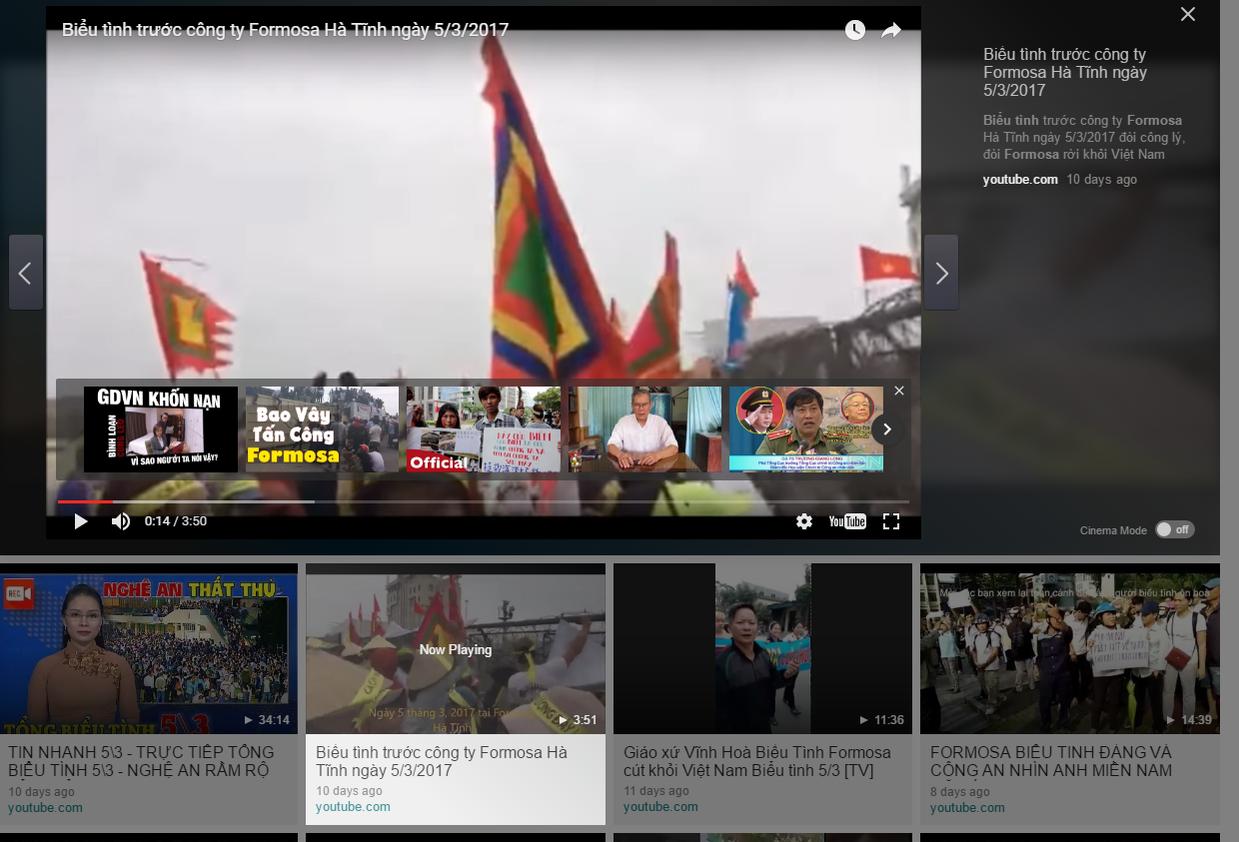Open the 'Giáo xứ Vĩnh Hoà Biểu Tình Formosa' title

(x=757, y=761)
